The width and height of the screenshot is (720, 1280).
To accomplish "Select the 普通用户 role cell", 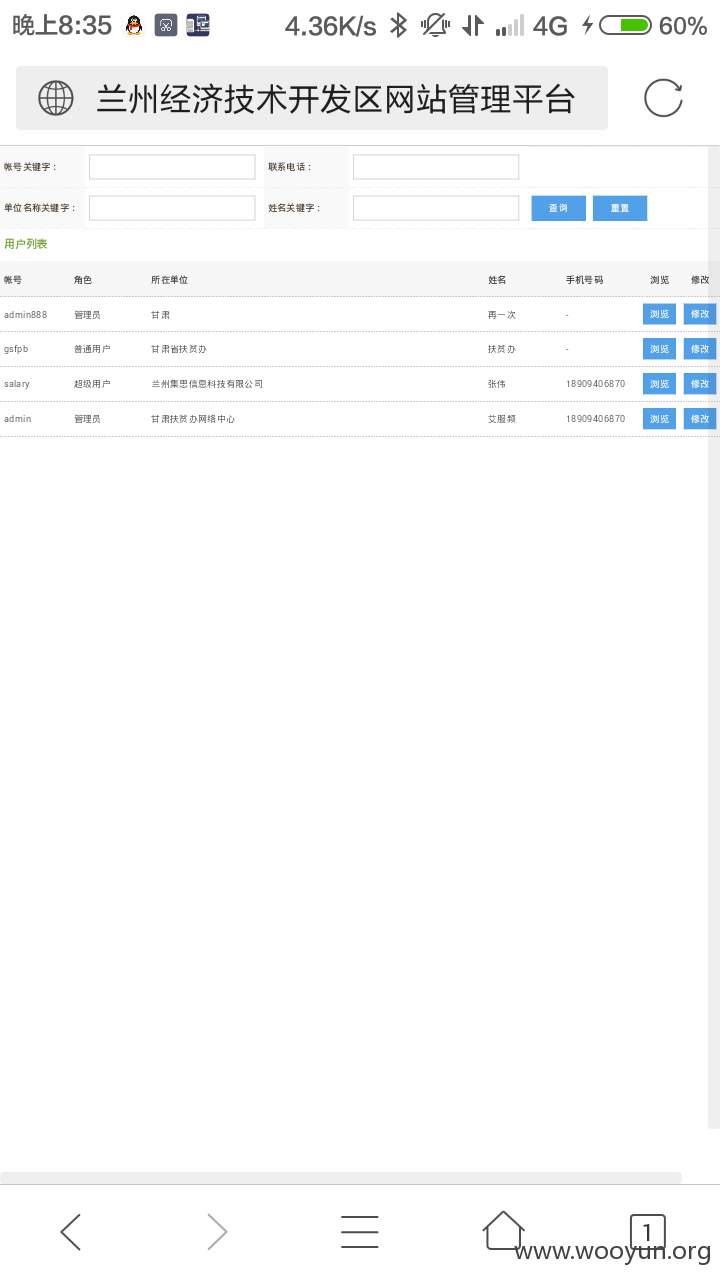I will (x=92, y=349).
